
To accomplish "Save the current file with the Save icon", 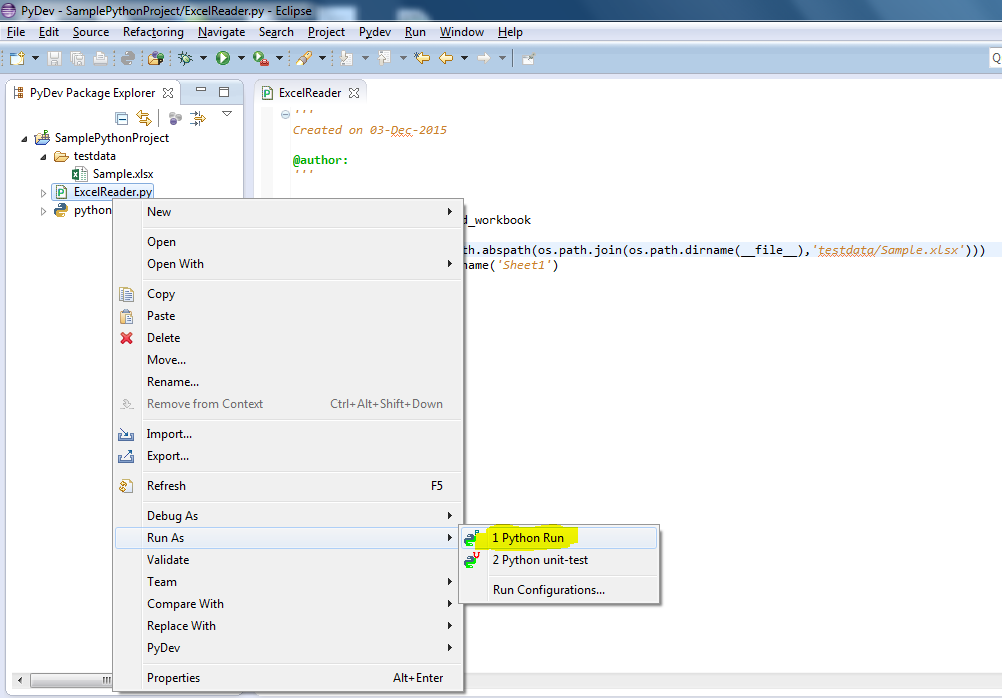I will click(53, 58).
